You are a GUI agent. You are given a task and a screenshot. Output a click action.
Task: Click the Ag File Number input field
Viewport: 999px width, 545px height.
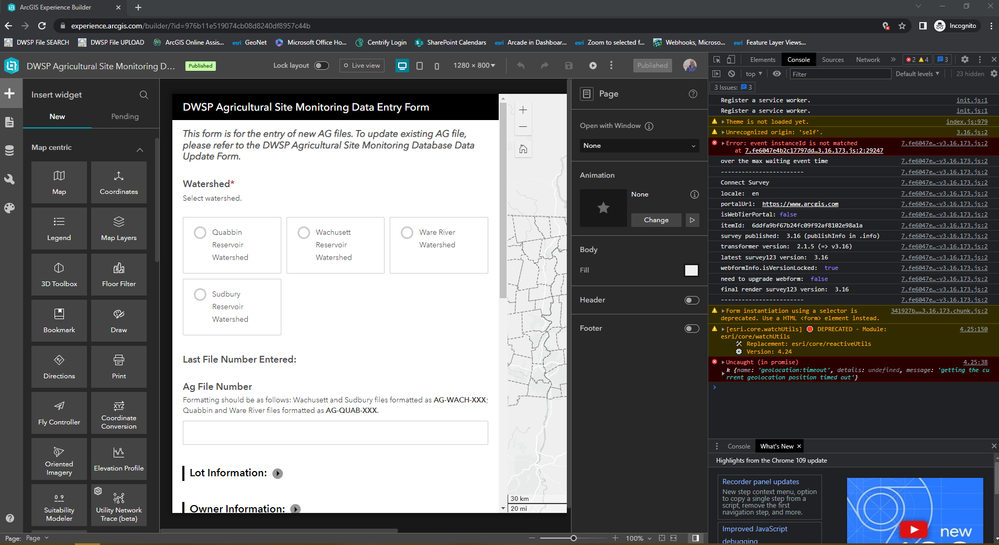pyautogui.click(x=335, y=433)
